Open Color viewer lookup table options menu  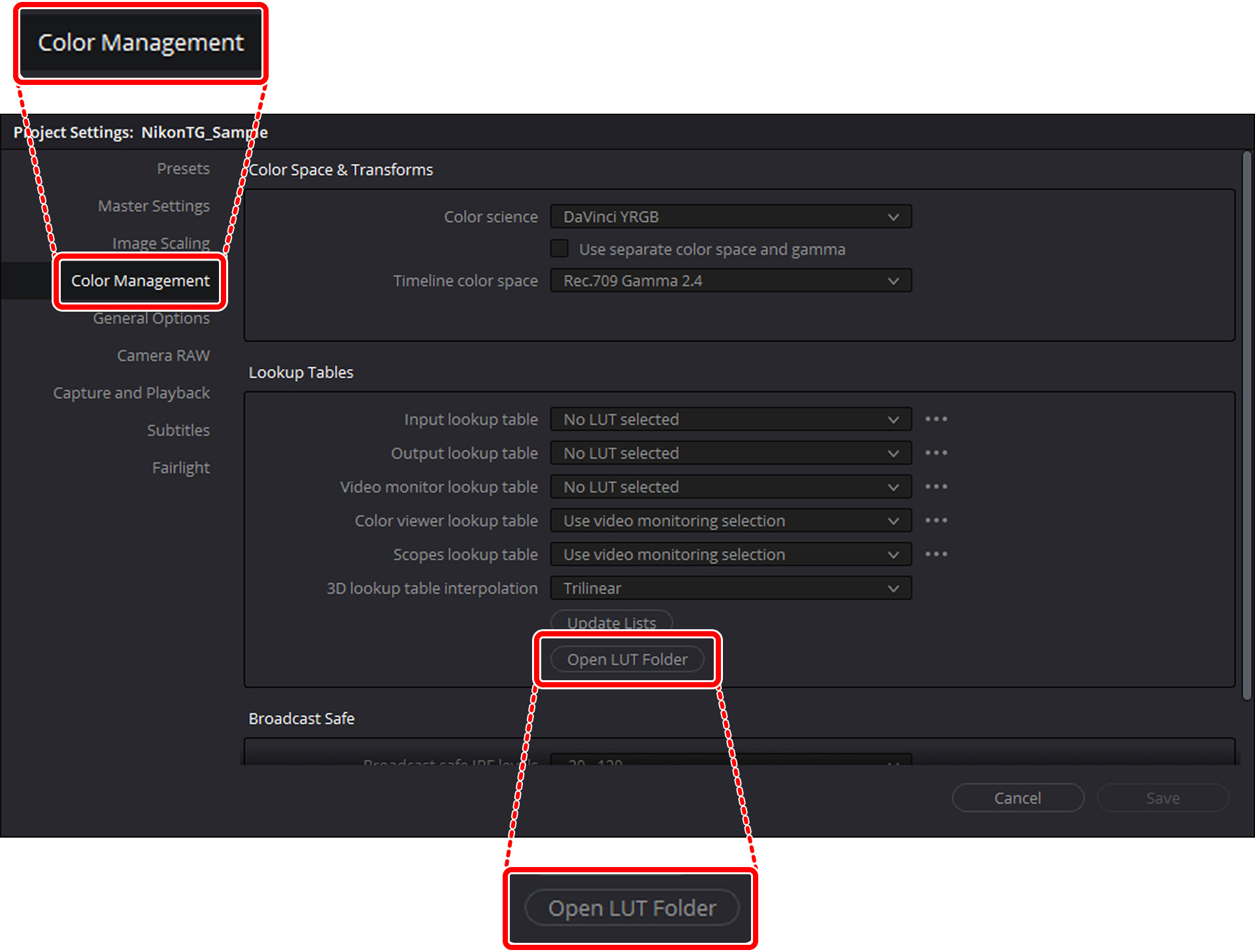(936, 520)
